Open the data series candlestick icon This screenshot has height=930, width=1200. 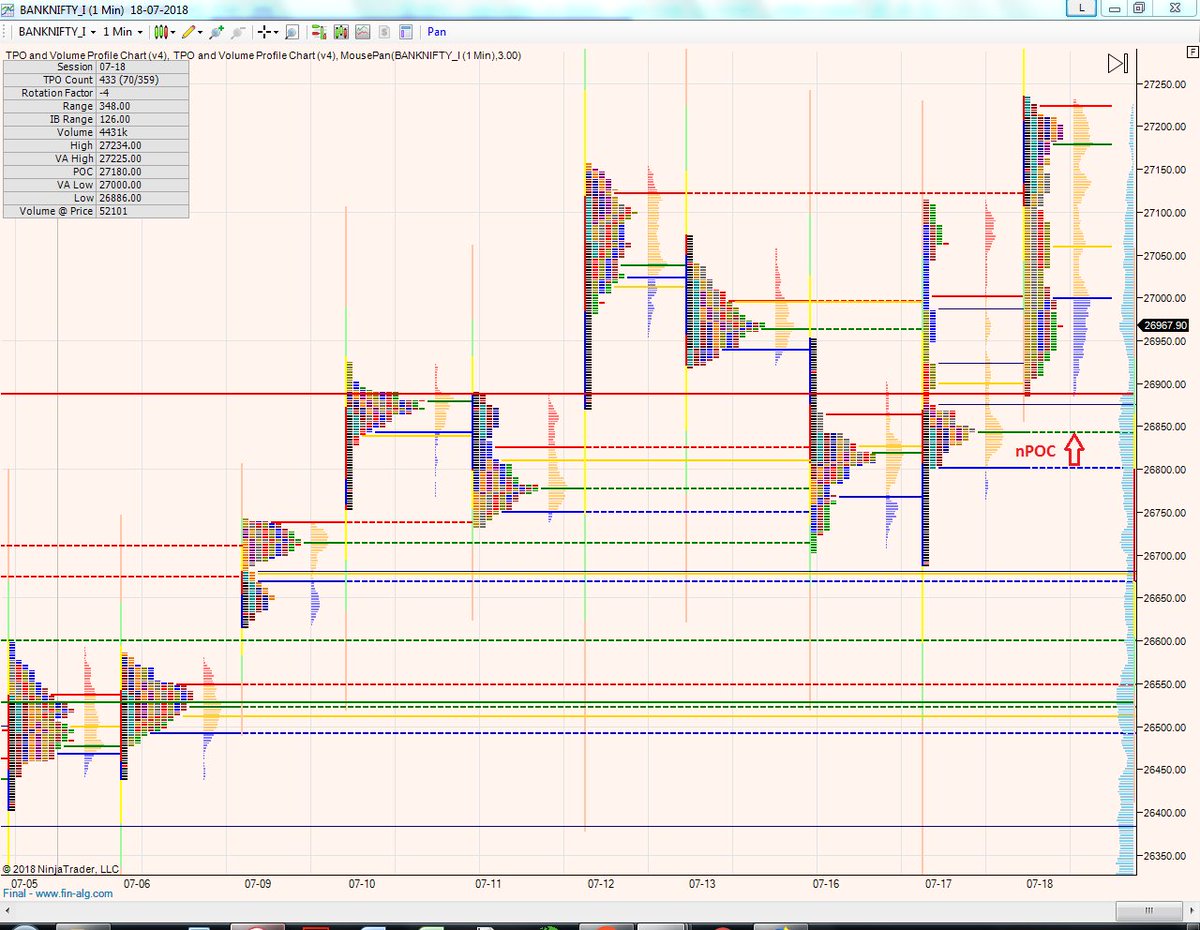341,32
